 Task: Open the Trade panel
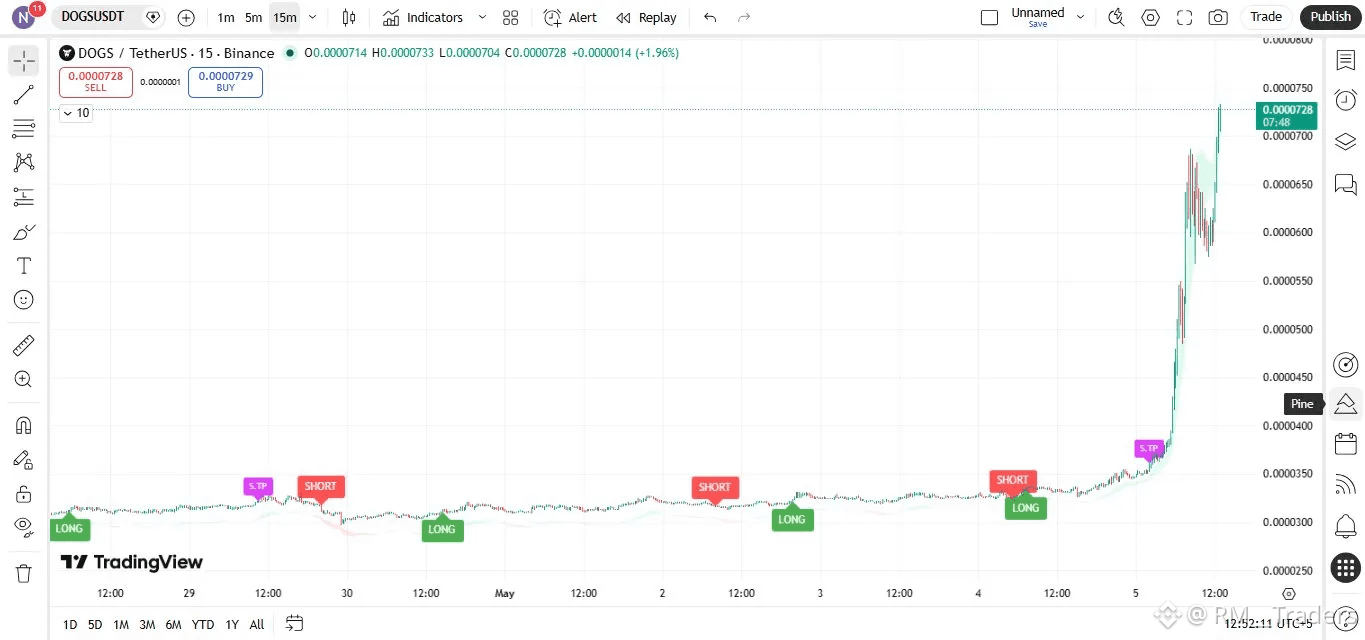tap(1266, 17)
